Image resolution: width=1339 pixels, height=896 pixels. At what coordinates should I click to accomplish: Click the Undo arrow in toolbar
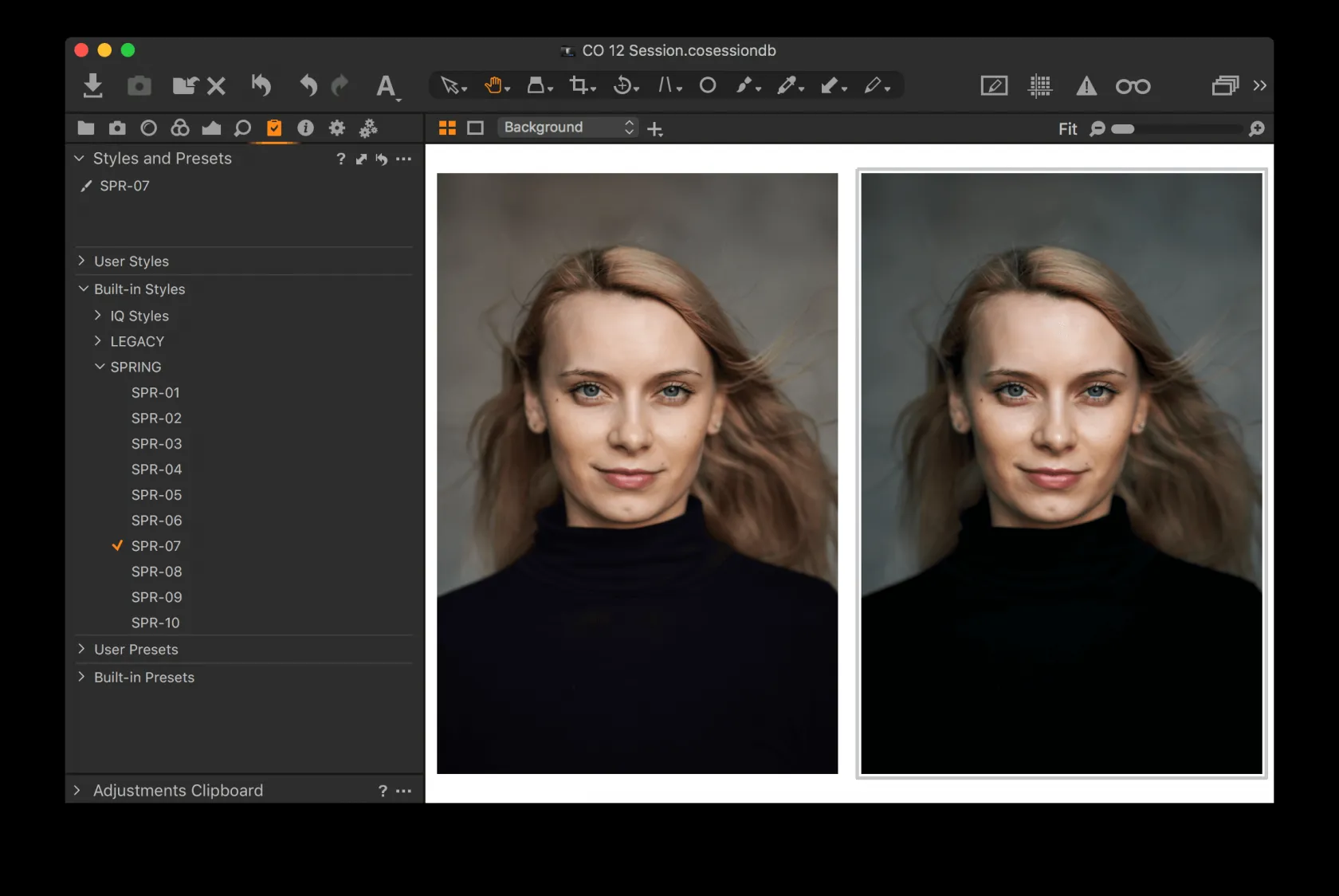308,85
